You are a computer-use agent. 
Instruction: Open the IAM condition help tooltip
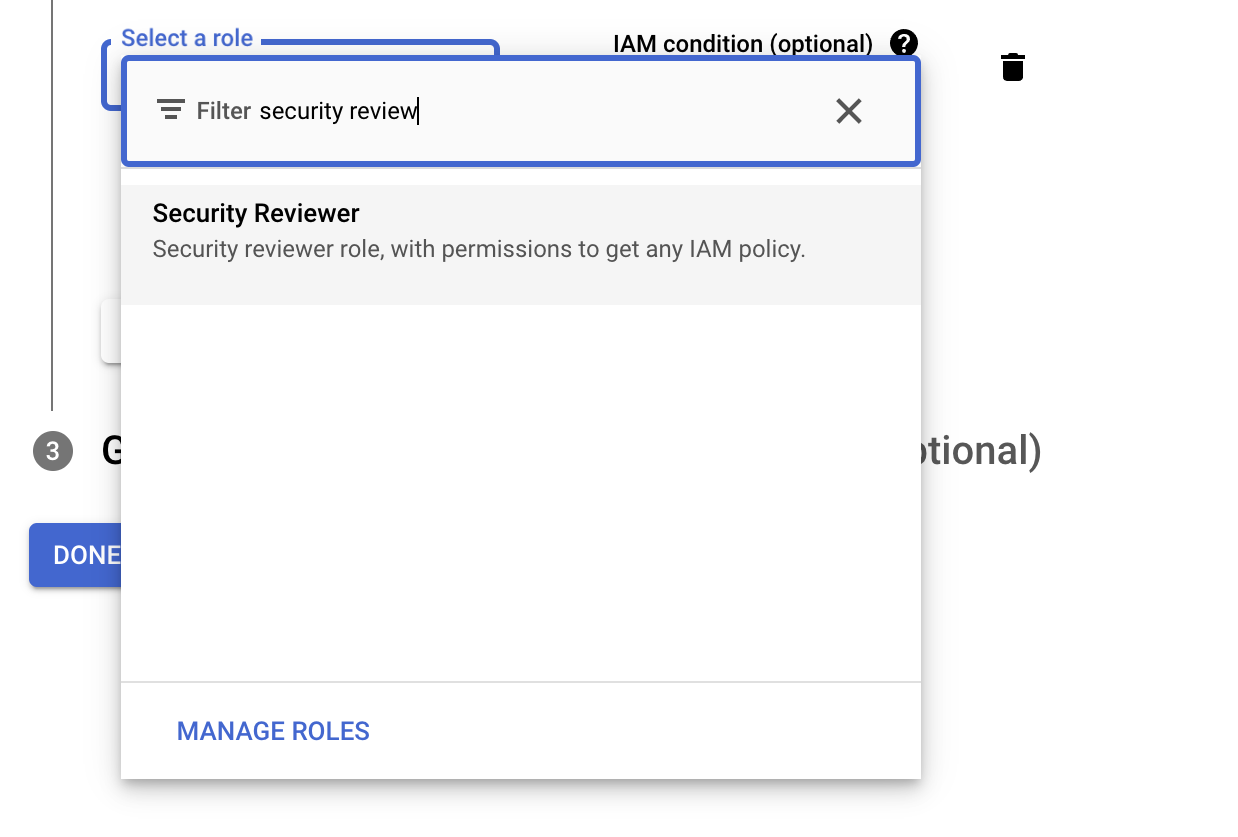pyautogui.click(x=904, y=43)
